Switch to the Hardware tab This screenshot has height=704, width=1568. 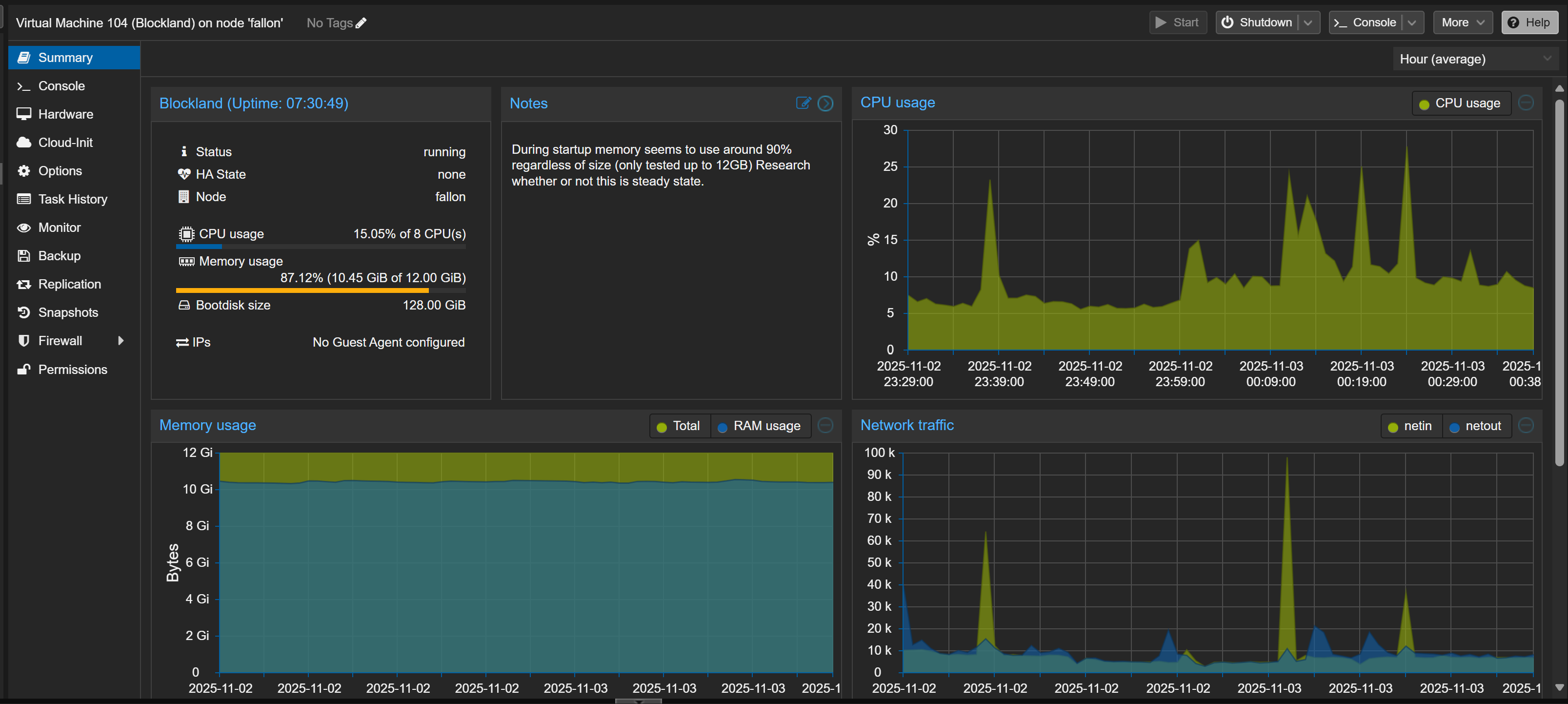coord(65,114)
